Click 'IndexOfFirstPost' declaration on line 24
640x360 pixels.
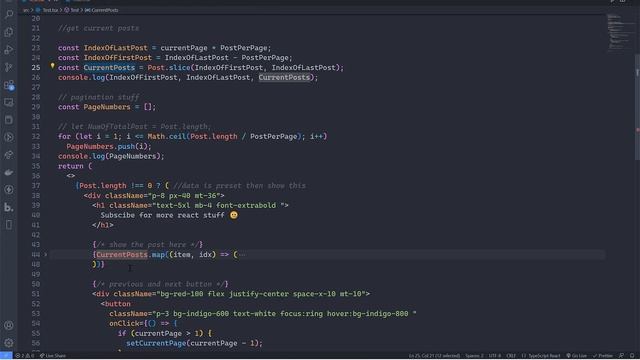point(118,58)
